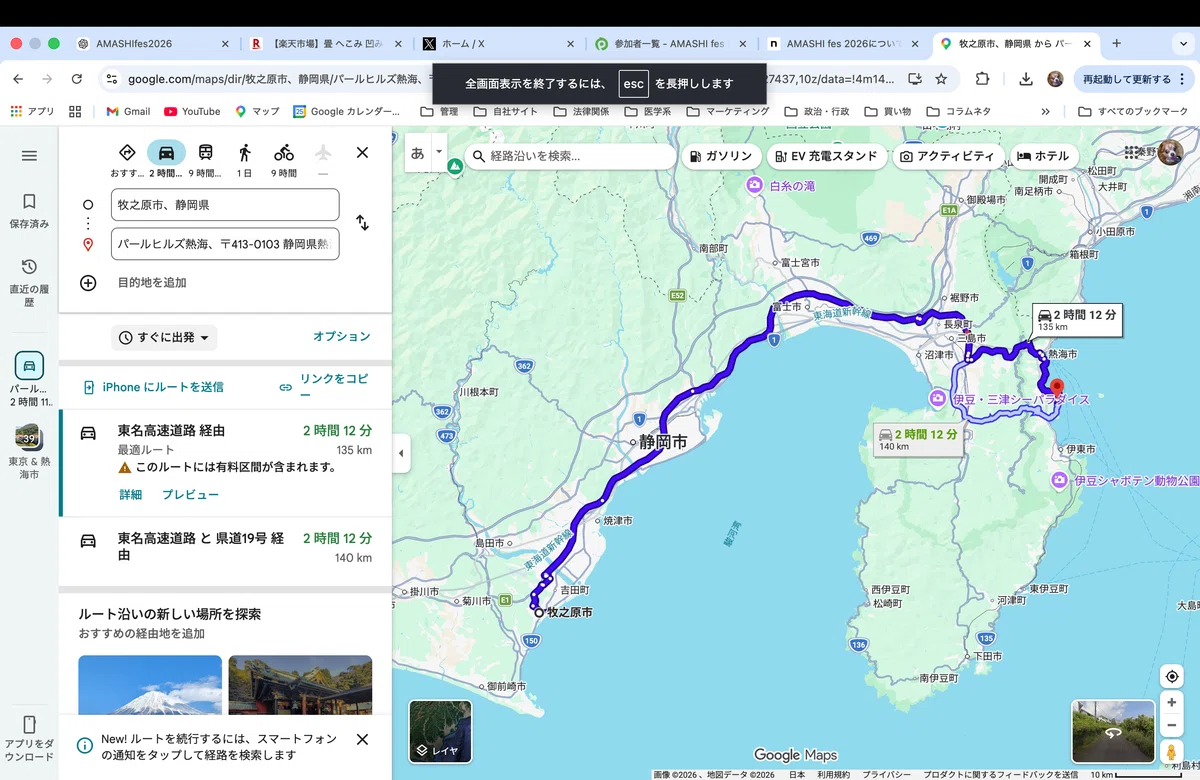The height and width of the screenshot is (780, 1200).
Task: Click the 2時間 12 分 135 km route label
Action: tap(1076, 319)
